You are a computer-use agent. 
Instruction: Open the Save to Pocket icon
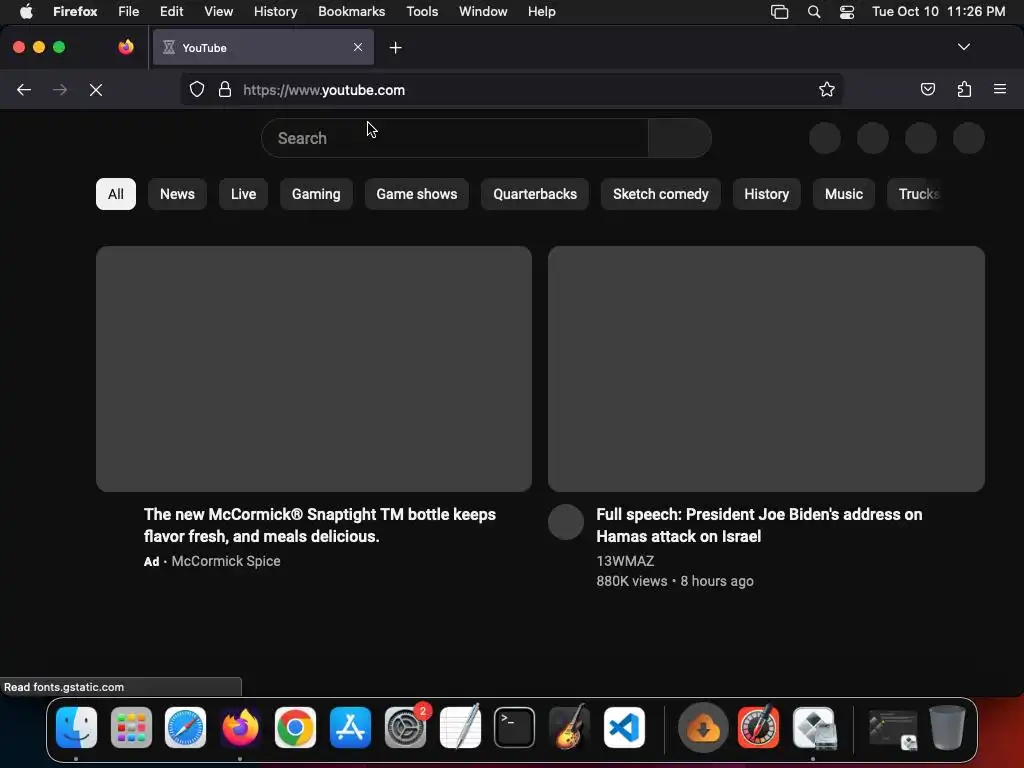pyautogui.click(x=927, y=89)
